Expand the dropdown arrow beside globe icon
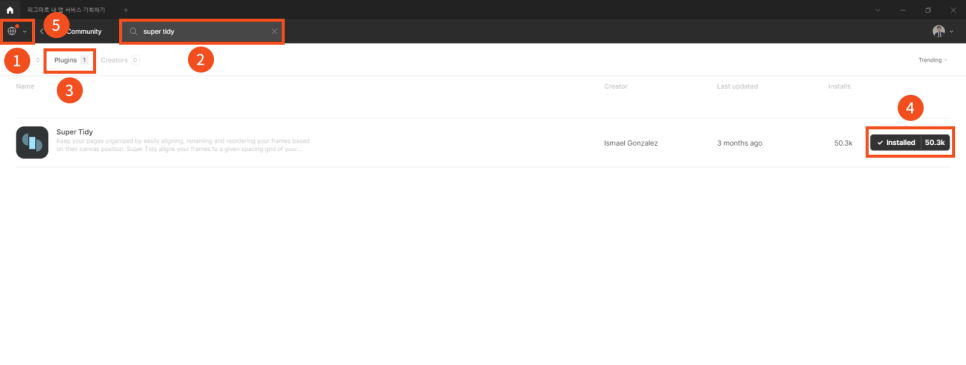The width and height of the screenshot is (966, 365). [x=25, y=31]
